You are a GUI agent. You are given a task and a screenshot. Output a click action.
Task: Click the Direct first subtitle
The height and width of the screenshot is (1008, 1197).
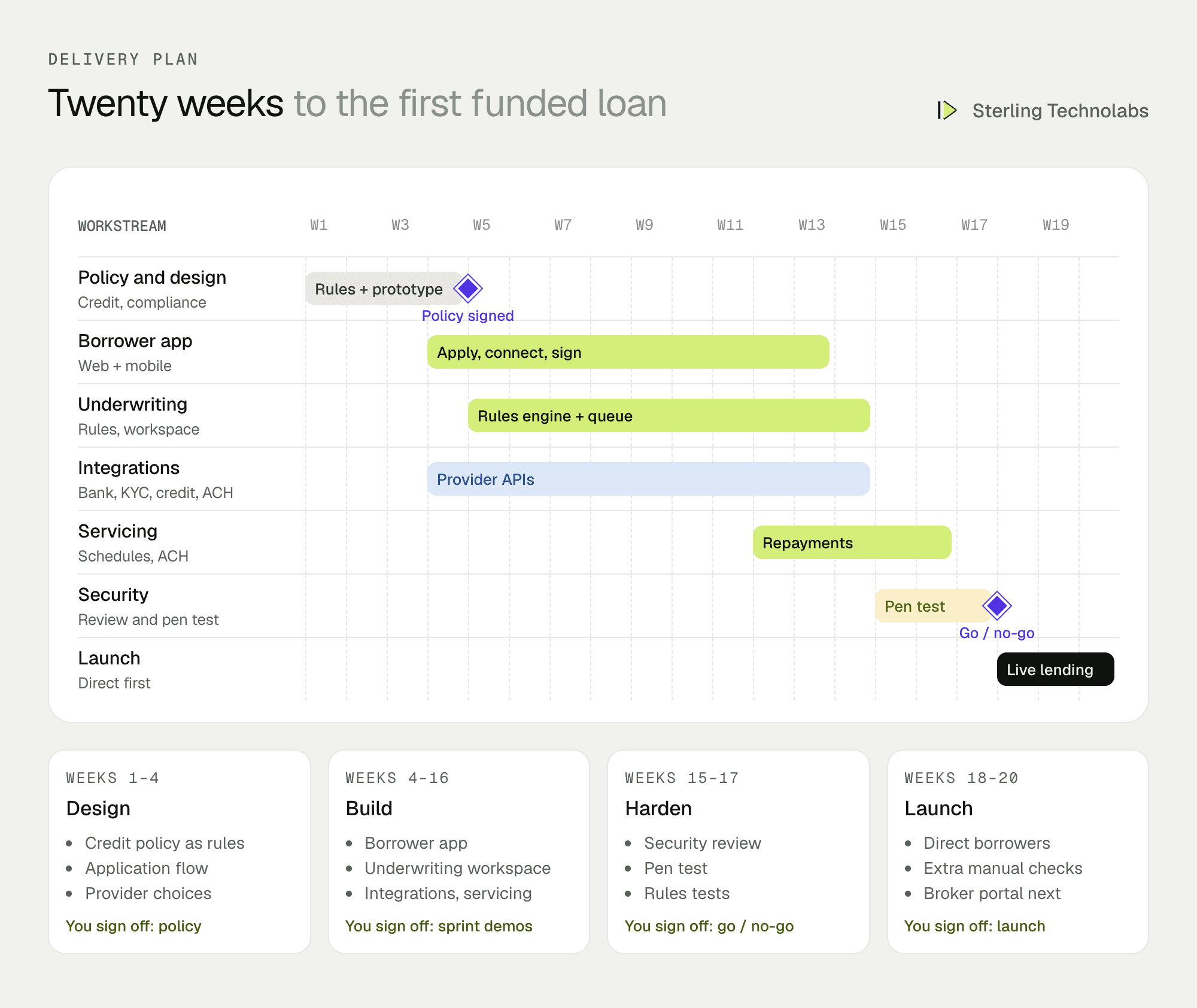[x=114, y=683]
